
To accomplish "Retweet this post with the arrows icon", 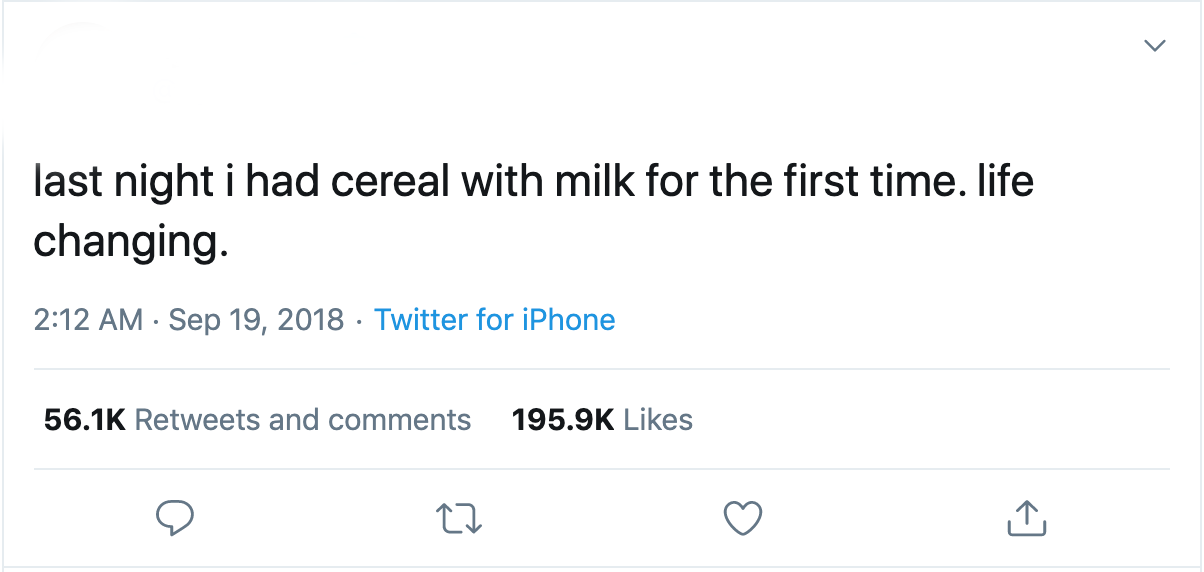I will (460, 517).
